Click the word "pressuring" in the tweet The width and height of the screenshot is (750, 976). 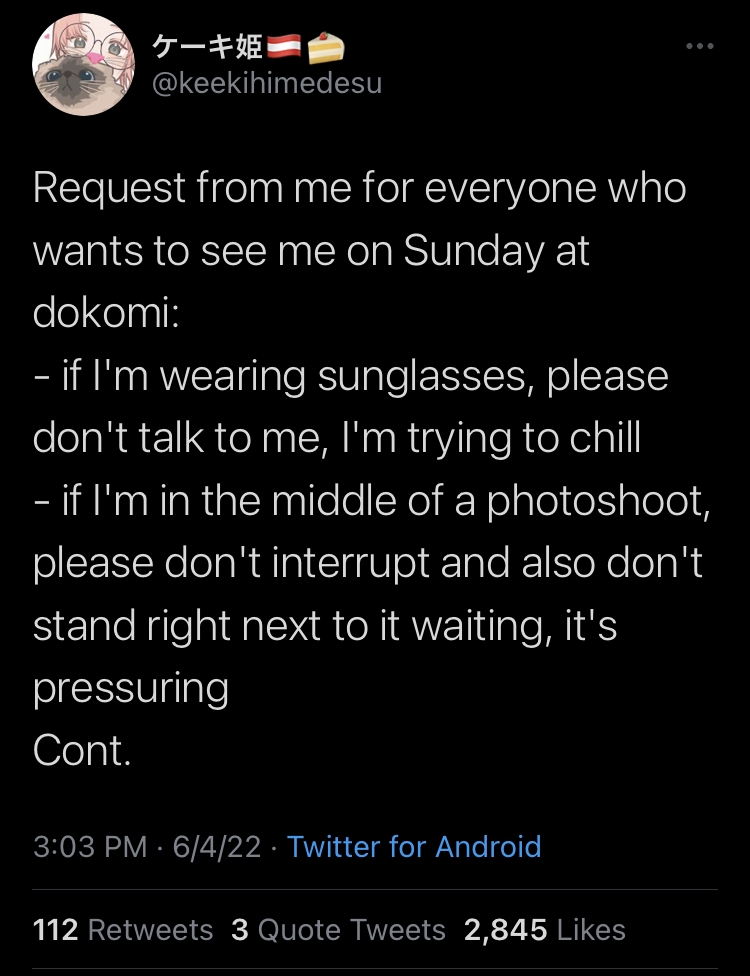131,689
